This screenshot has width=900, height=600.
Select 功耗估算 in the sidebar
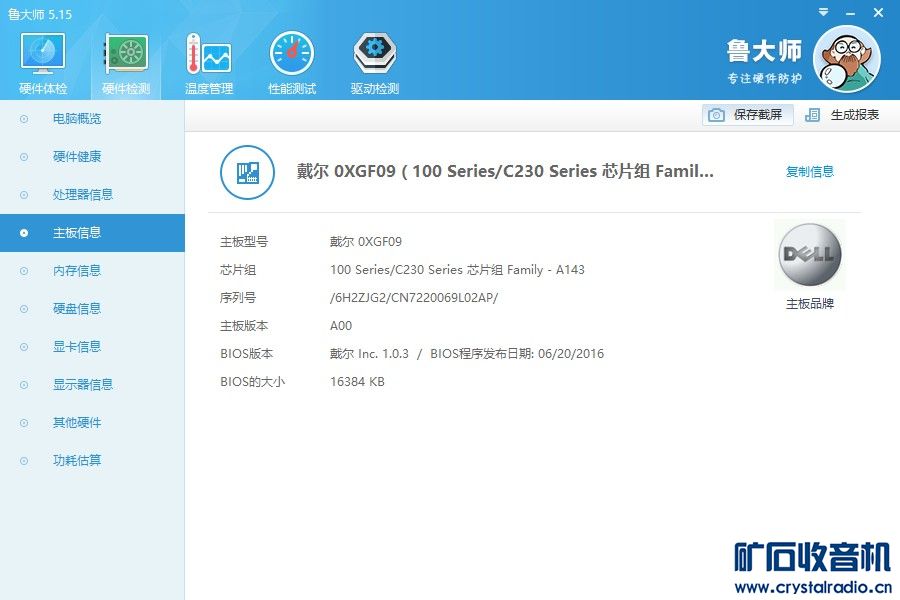pos(92,460)
